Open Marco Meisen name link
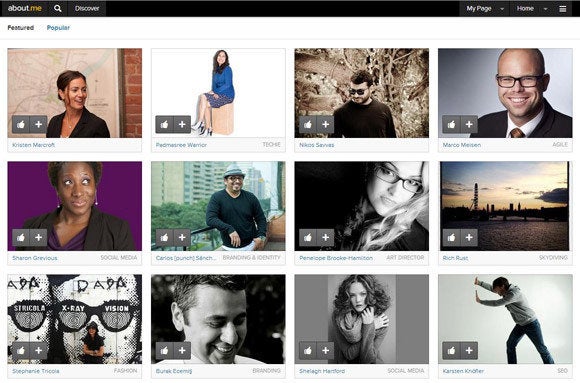This screenshot has height=383, width=580. point(462,145)
